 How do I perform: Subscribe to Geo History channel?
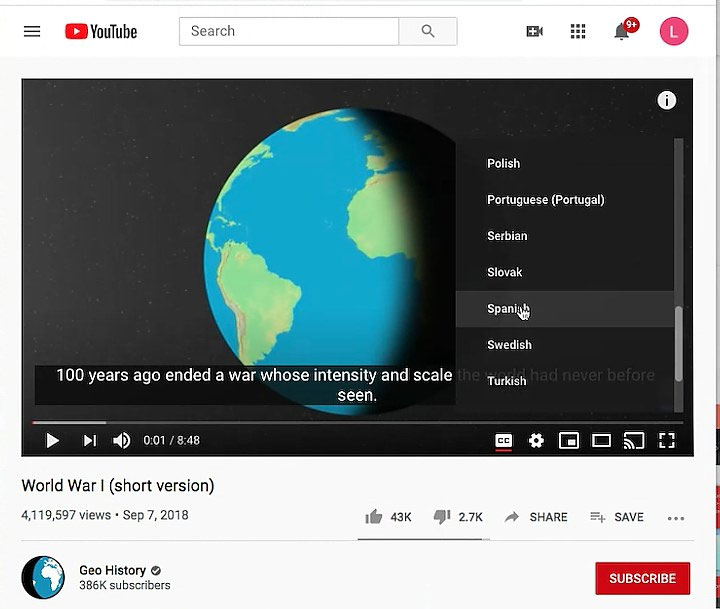[x=642, y=578]
